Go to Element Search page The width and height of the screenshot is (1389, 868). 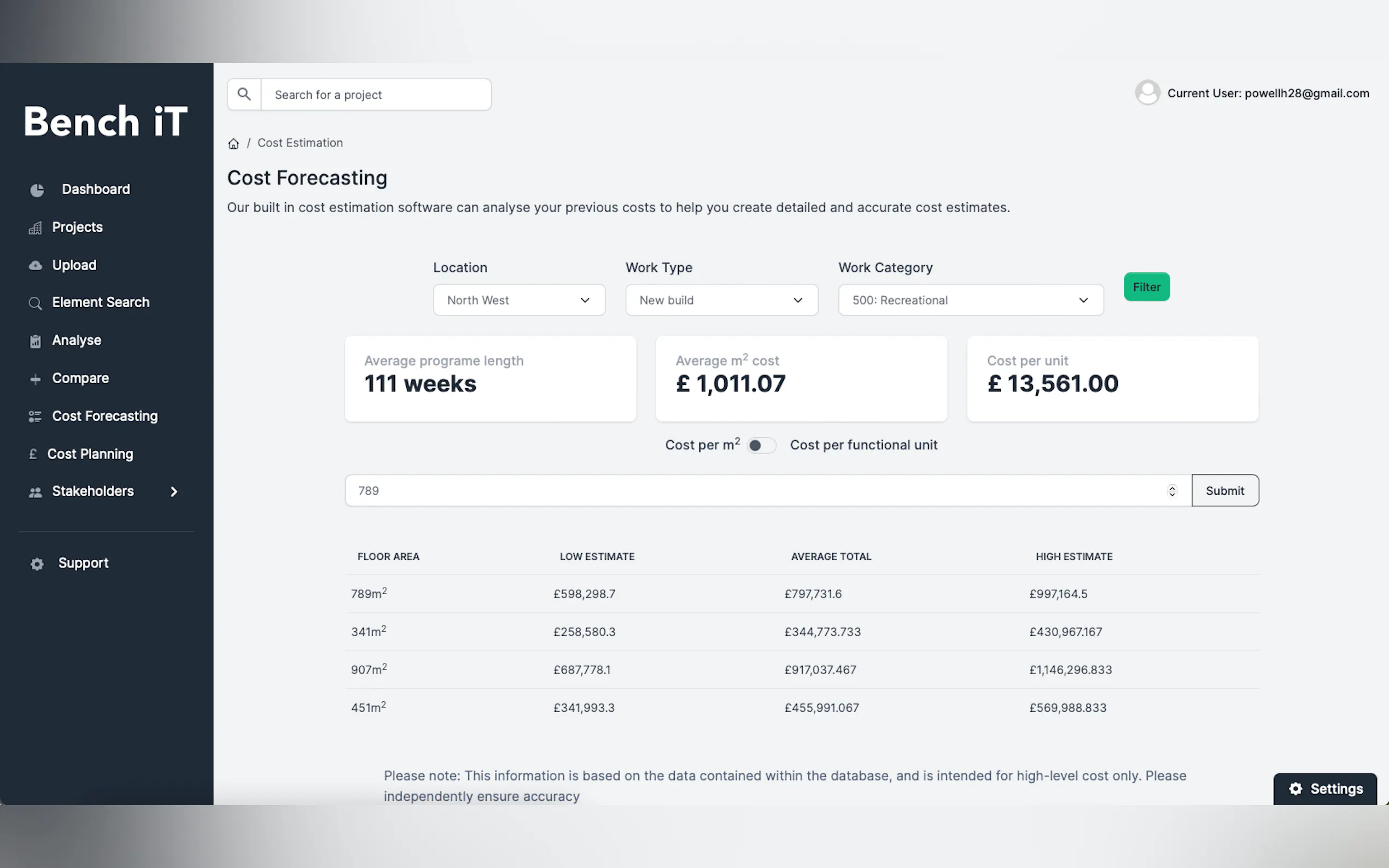pos(101,302)
